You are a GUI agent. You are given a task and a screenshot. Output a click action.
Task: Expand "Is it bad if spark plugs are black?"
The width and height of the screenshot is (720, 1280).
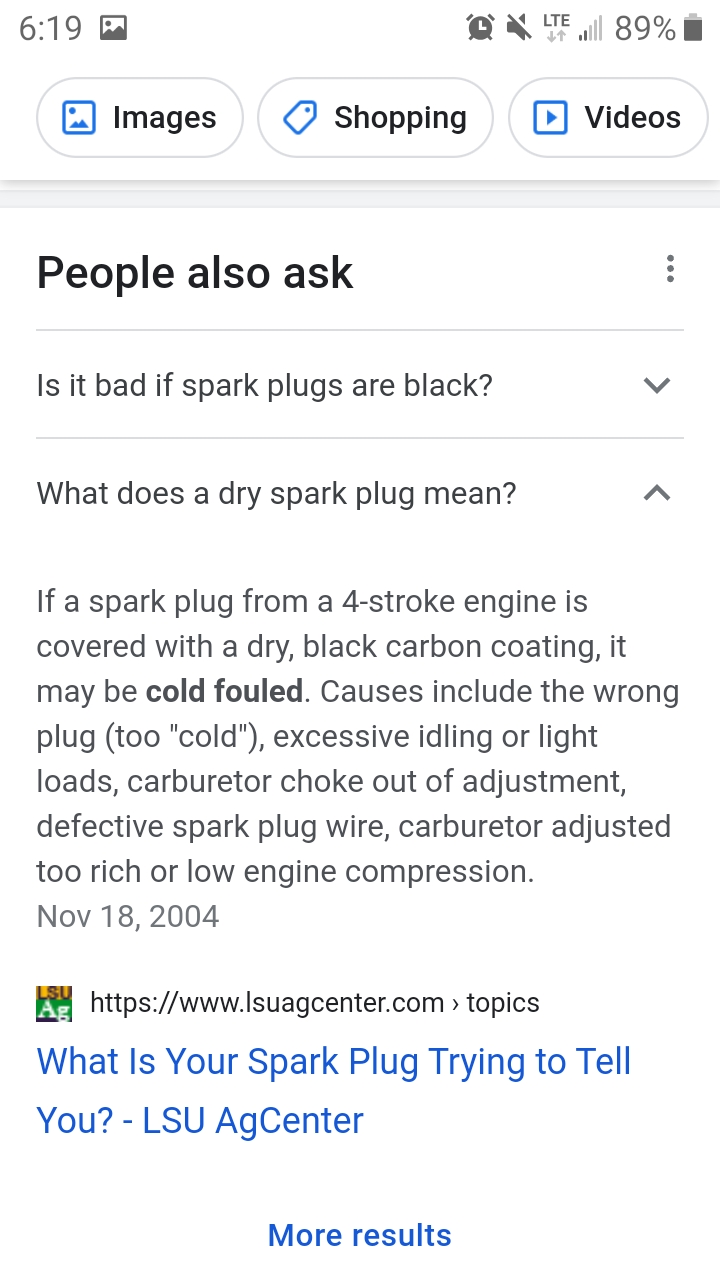pos(360,385)
